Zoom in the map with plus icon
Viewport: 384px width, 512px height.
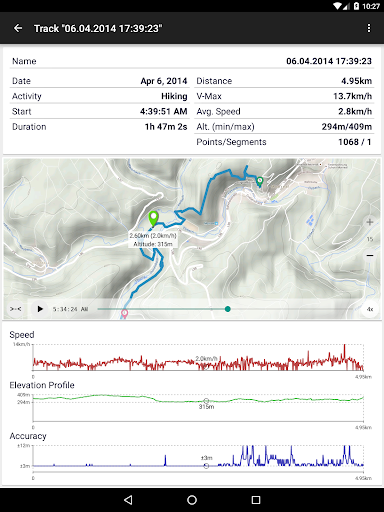(x=370, y=222)
